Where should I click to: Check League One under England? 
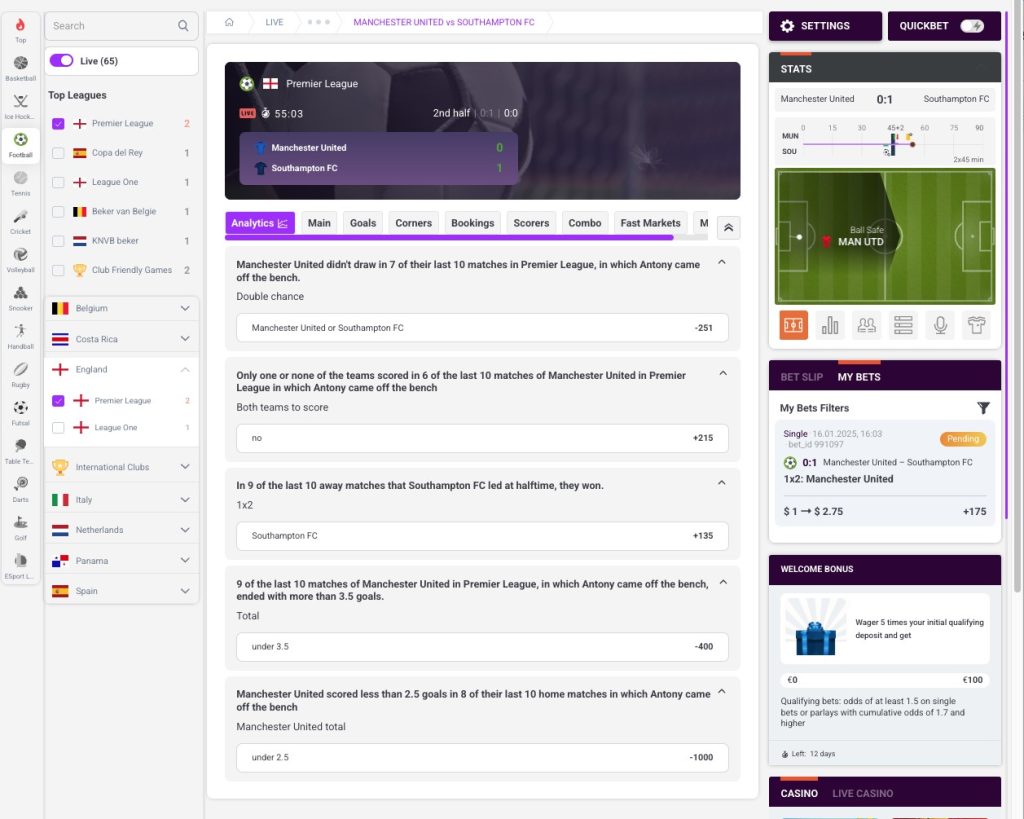click(x=58, y=428)
